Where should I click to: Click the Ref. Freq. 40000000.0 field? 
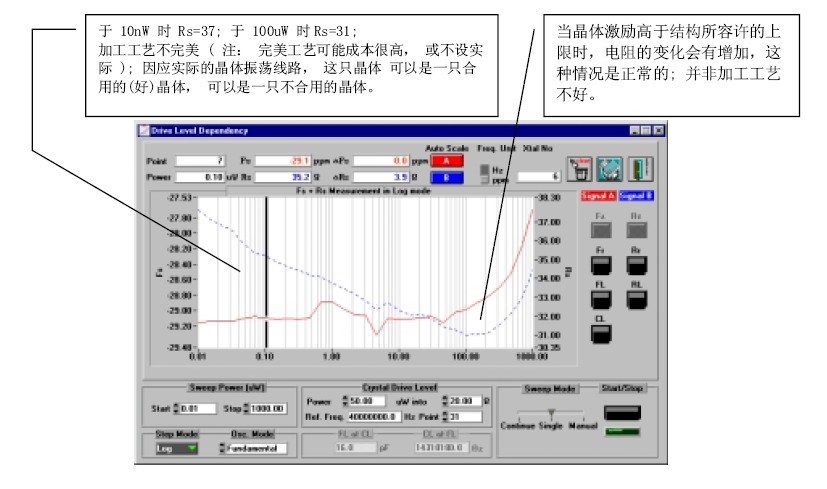click(x=374, y=417)
